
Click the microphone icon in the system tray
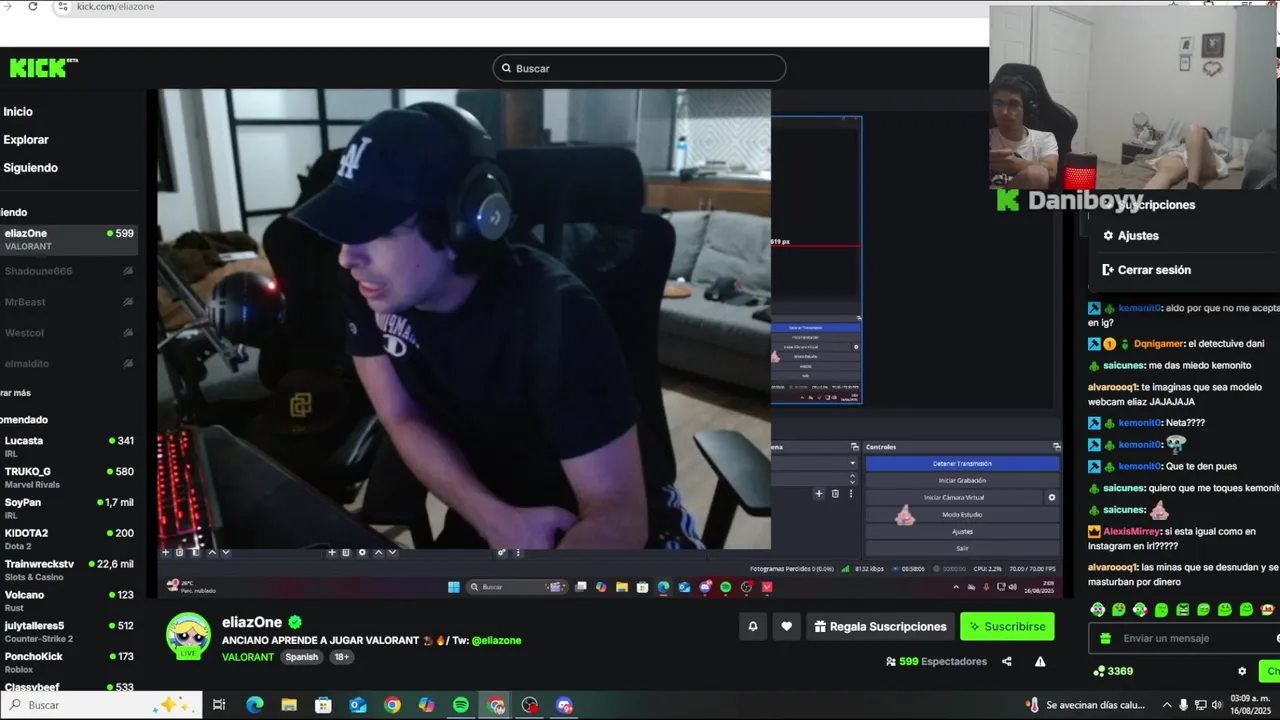click(x=1184, y=705)
